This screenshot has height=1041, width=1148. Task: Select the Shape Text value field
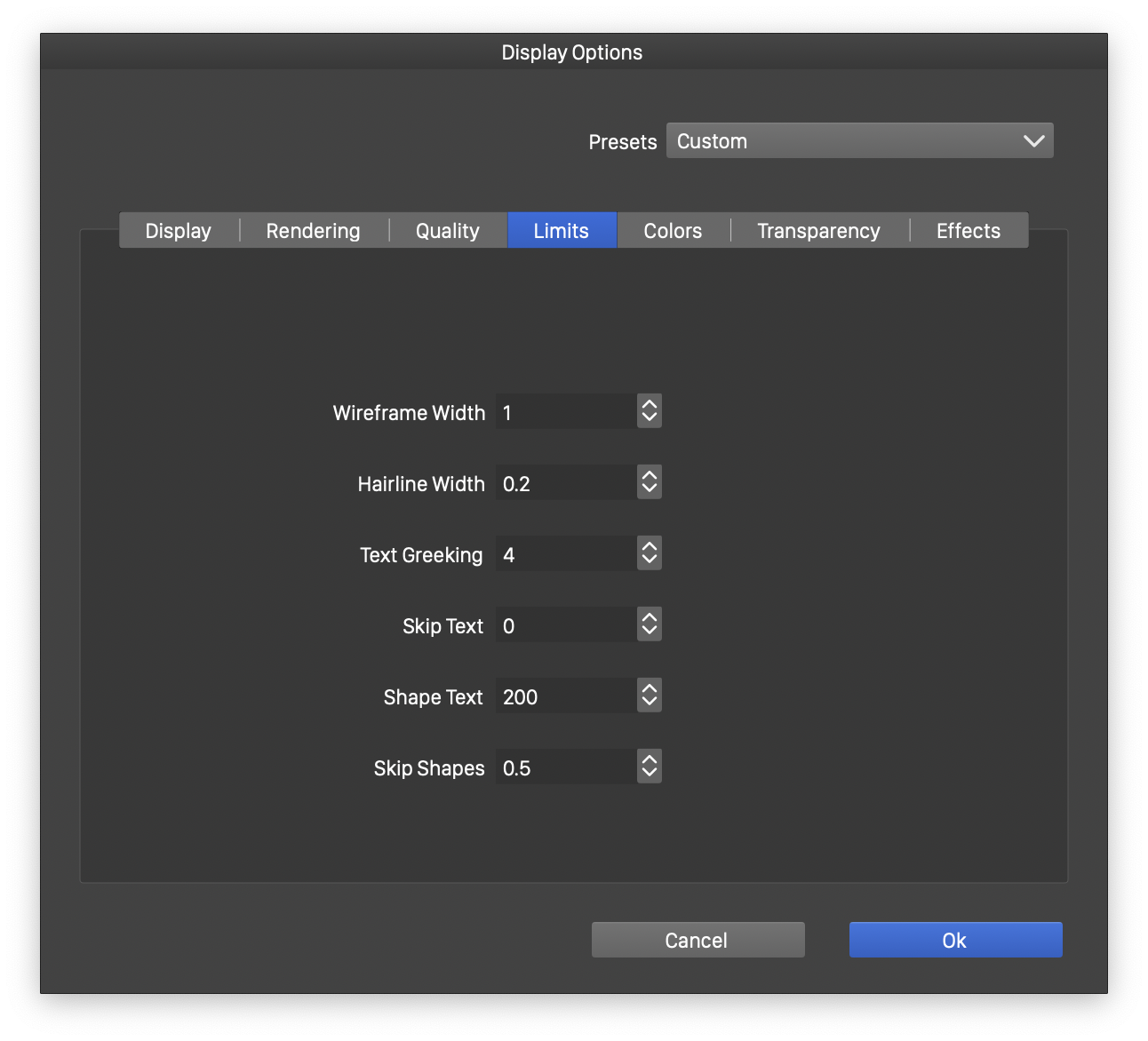565,696
